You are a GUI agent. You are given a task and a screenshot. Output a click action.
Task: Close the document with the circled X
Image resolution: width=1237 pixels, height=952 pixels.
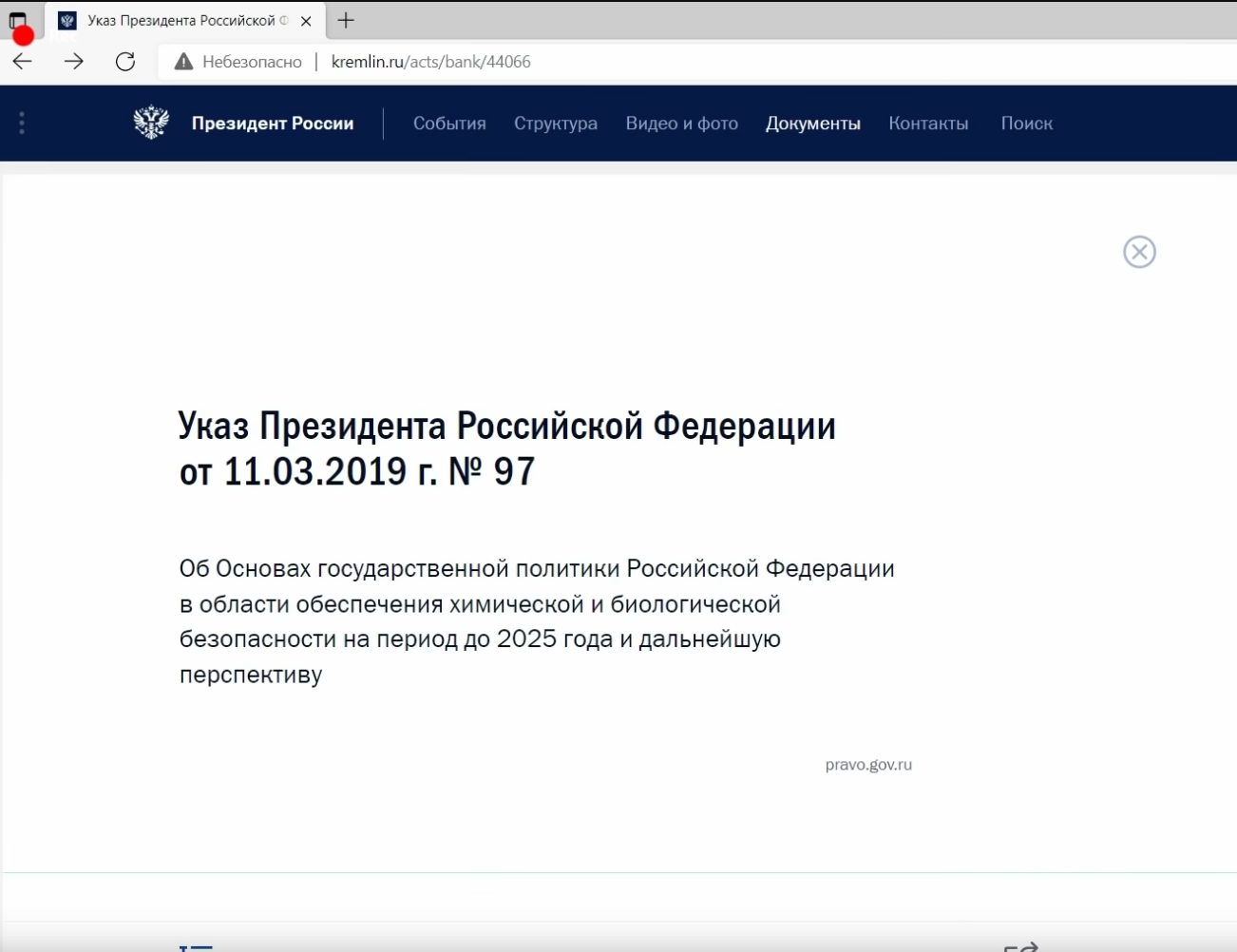(1139, 252)
